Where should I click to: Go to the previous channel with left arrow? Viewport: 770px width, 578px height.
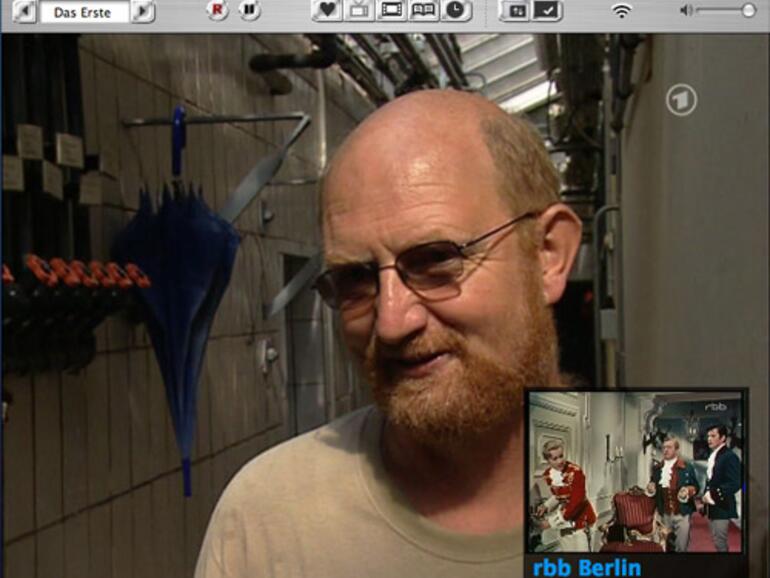click(x=25, y=12)
